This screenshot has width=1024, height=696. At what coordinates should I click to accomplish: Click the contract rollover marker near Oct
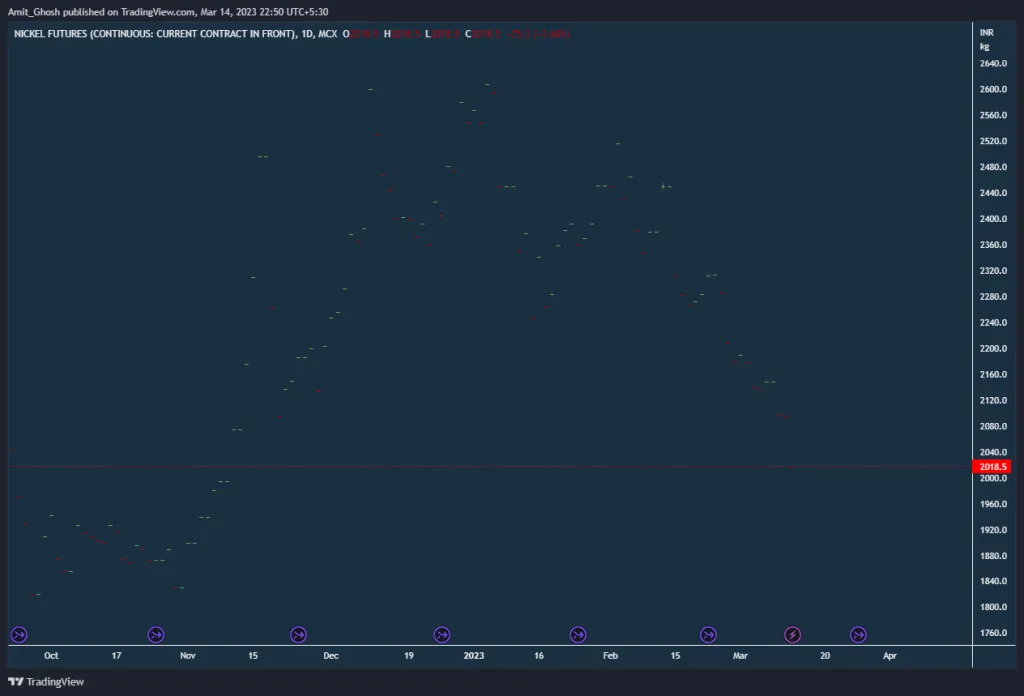click(x=18, y=633)
